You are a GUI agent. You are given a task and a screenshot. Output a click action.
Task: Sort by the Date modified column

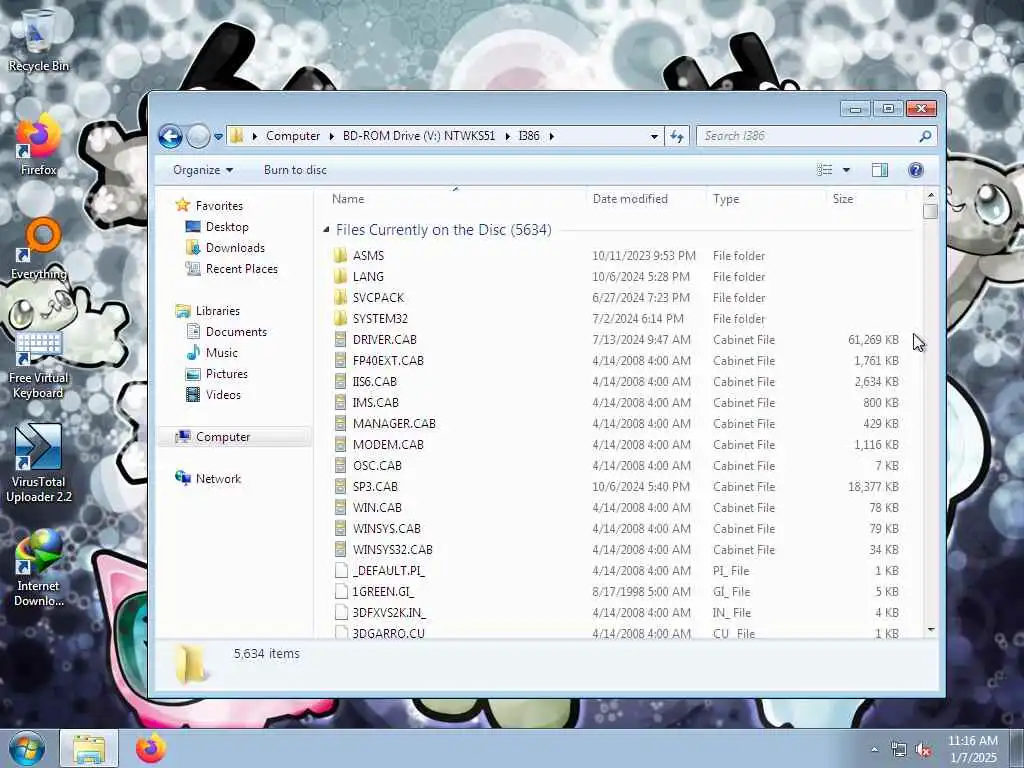(x=630, y=199)
